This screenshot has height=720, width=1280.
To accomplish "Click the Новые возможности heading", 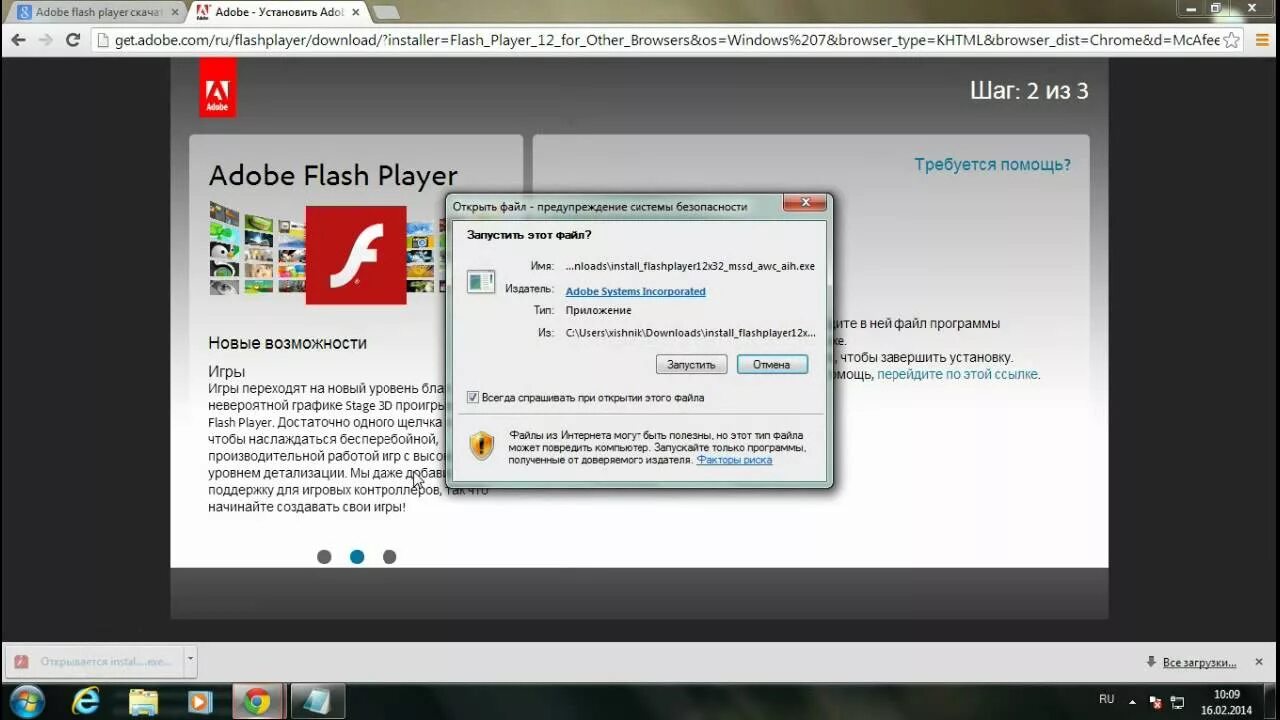I will [x=288, y=343].
